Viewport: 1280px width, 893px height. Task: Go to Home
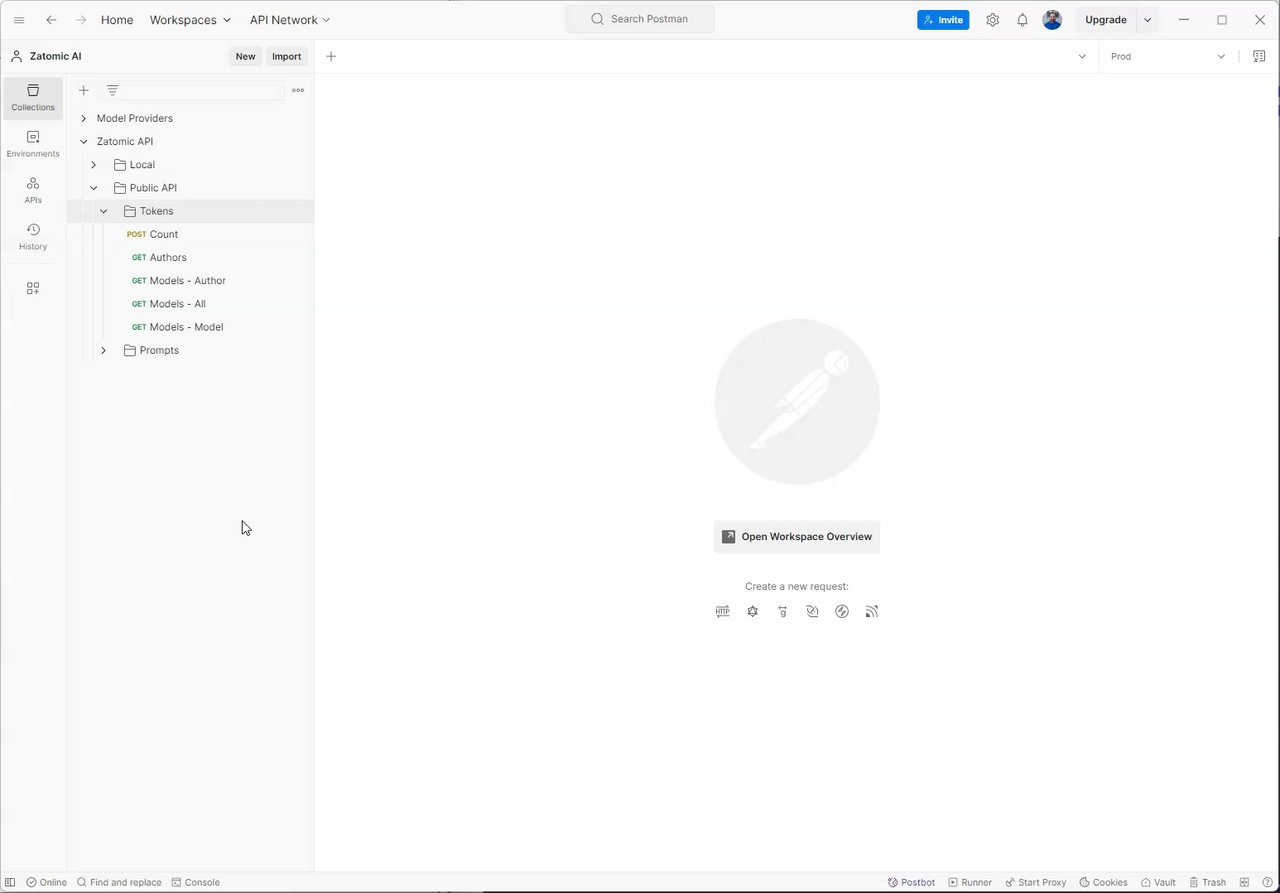pos(117,20)
